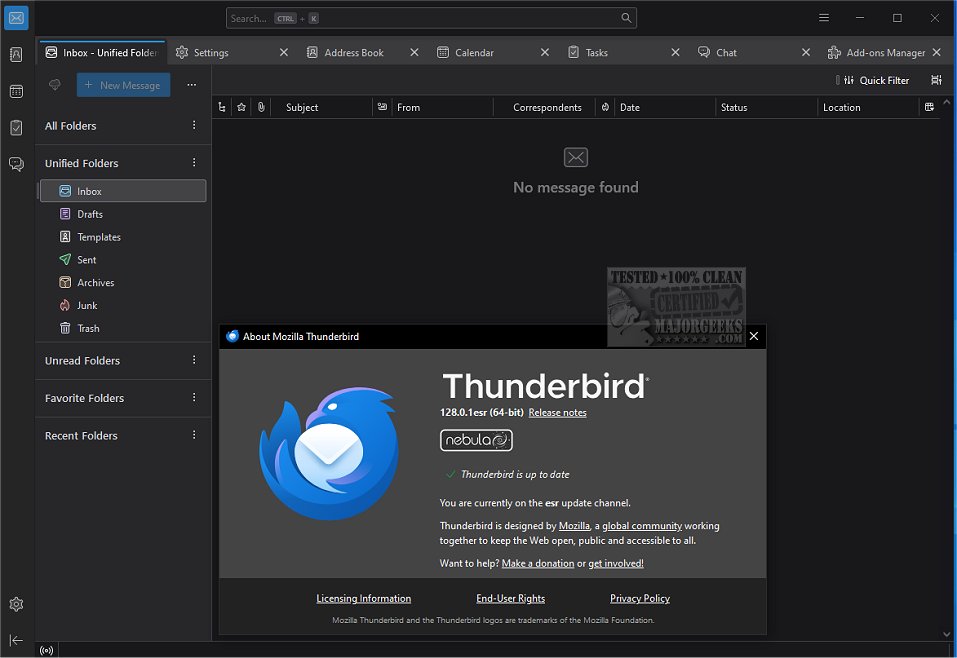The height and width of the screenshot is (658, 957).
Task: Open Chat from the left sidebar icon
Action: tap(16, 164)
